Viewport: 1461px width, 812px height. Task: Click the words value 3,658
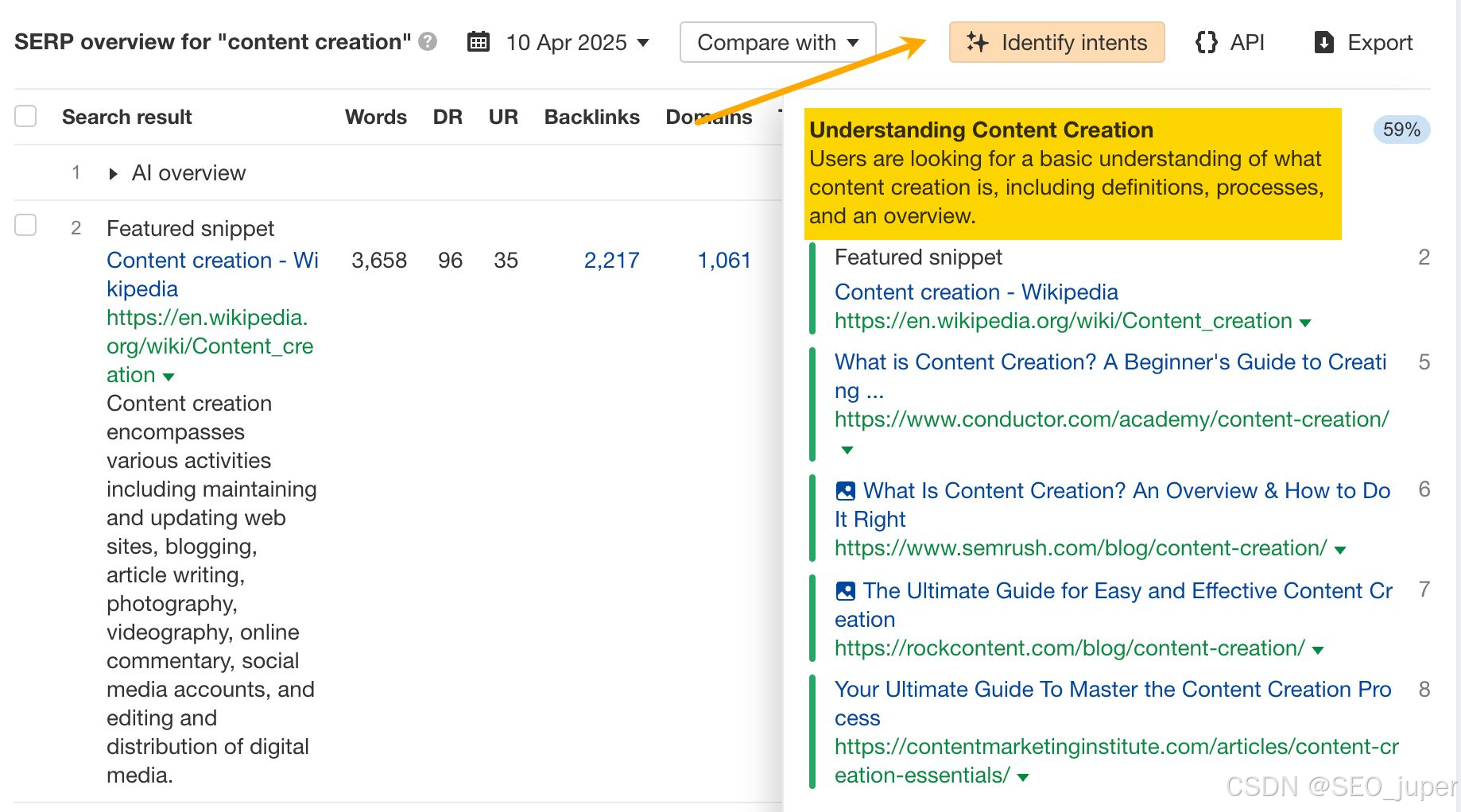(379, 260)
